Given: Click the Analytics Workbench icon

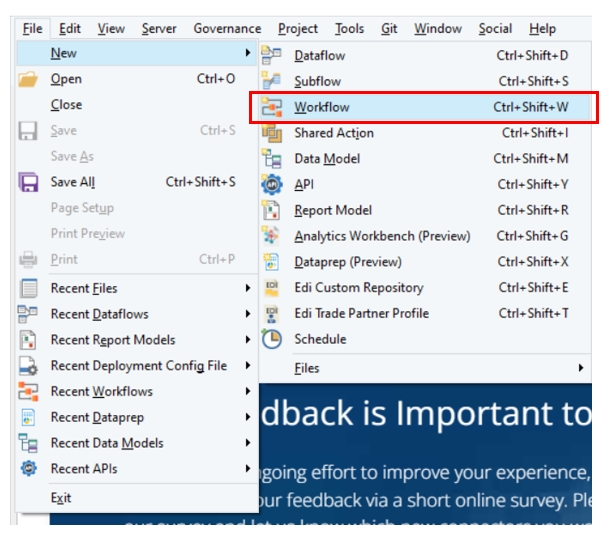Looking at the screenshot, I should coord(271,236).
